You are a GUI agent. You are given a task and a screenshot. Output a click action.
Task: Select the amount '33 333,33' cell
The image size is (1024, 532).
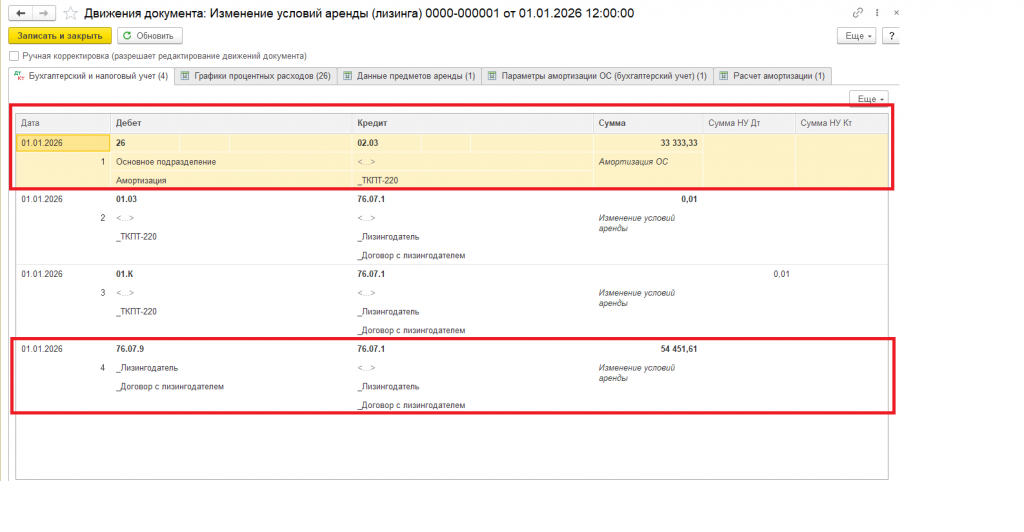click(x=648, y=143)
